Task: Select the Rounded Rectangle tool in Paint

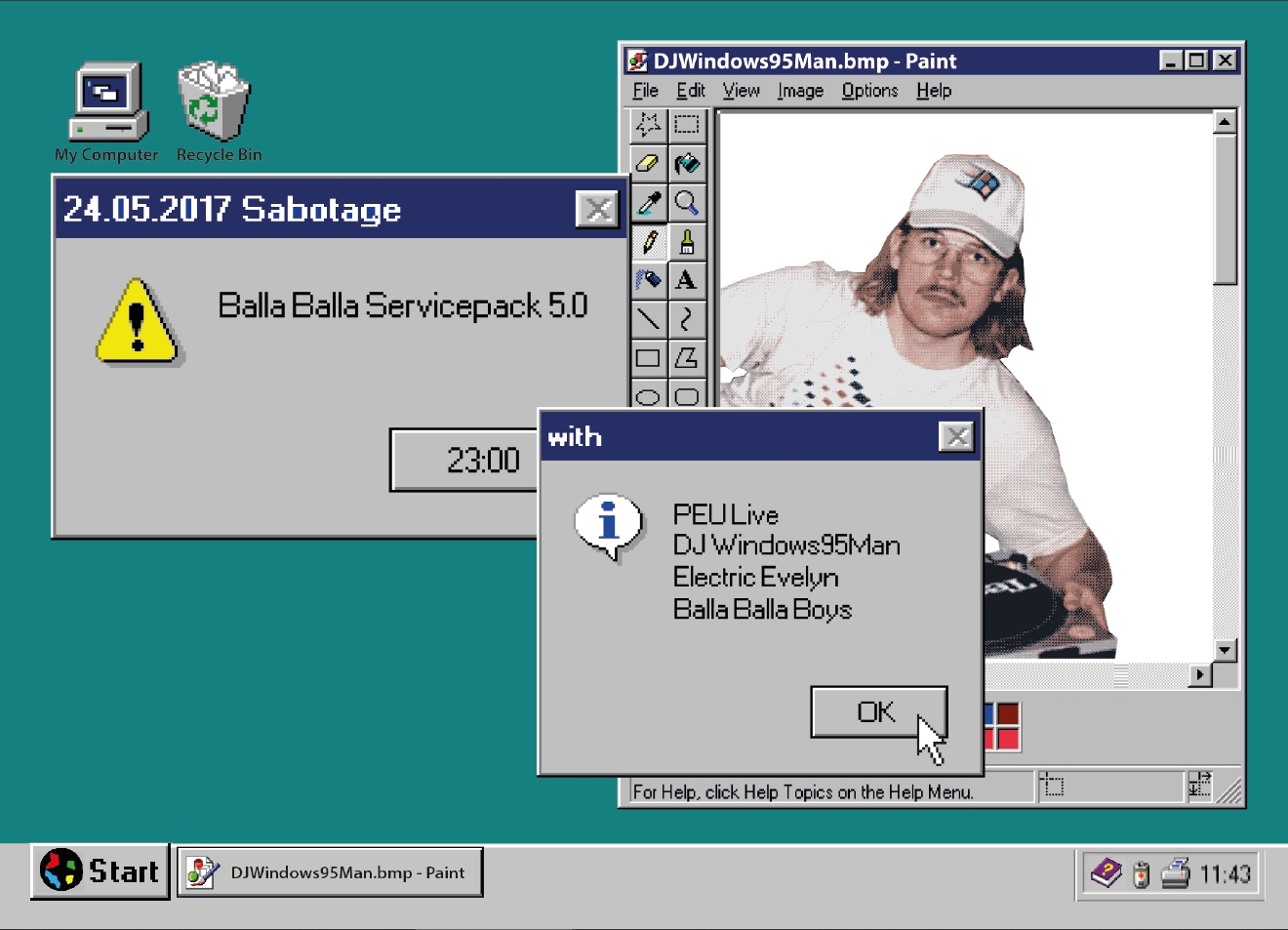Action: 687,393
